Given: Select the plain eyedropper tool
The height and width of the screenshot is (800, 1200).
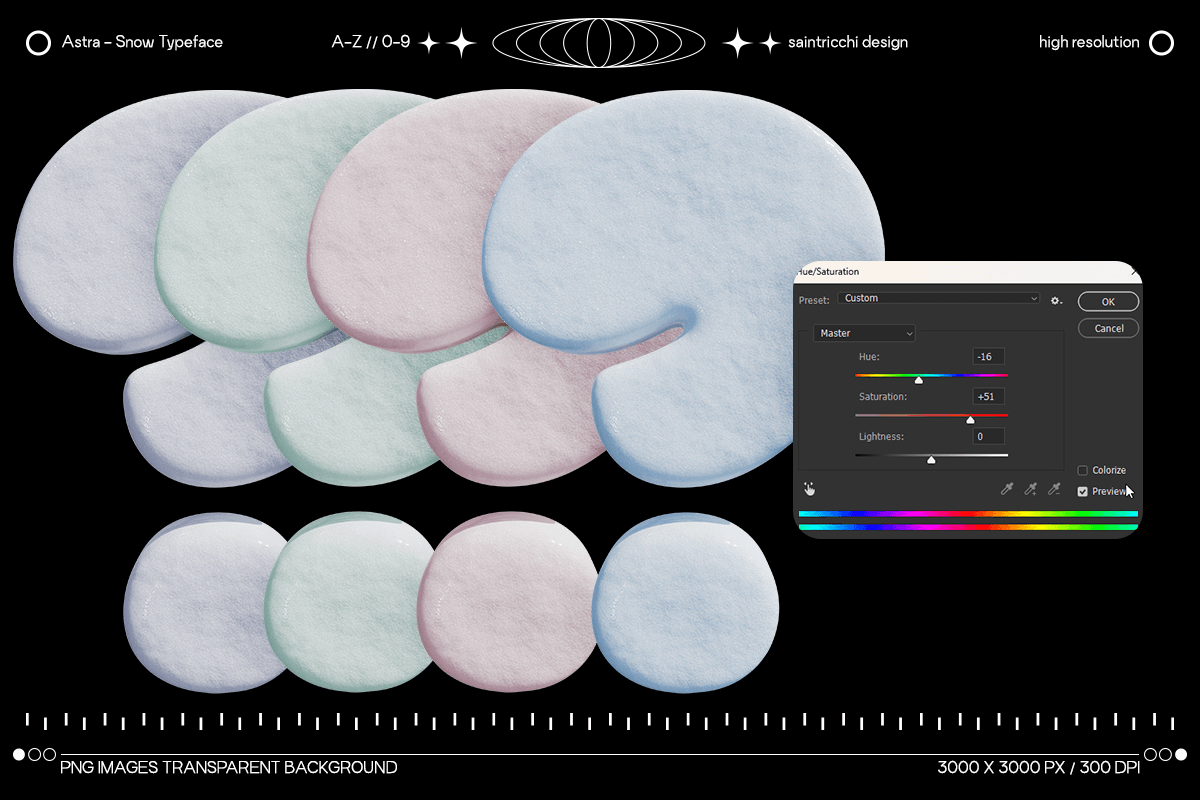Looking at the screenshot, I should click(x=1007, y=489).
